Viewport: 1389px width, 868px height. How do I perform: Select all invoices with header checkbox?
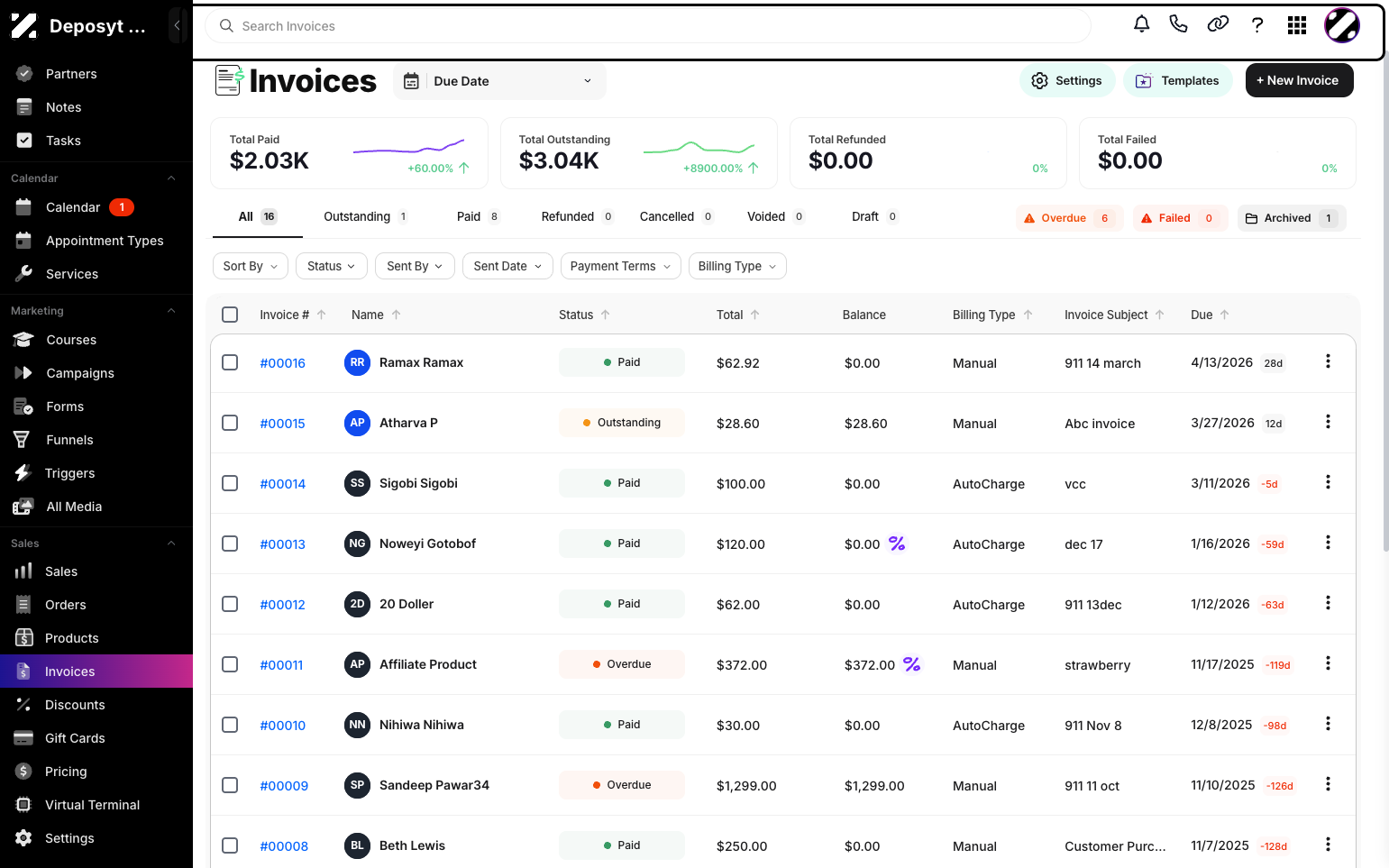coord(230,315)
